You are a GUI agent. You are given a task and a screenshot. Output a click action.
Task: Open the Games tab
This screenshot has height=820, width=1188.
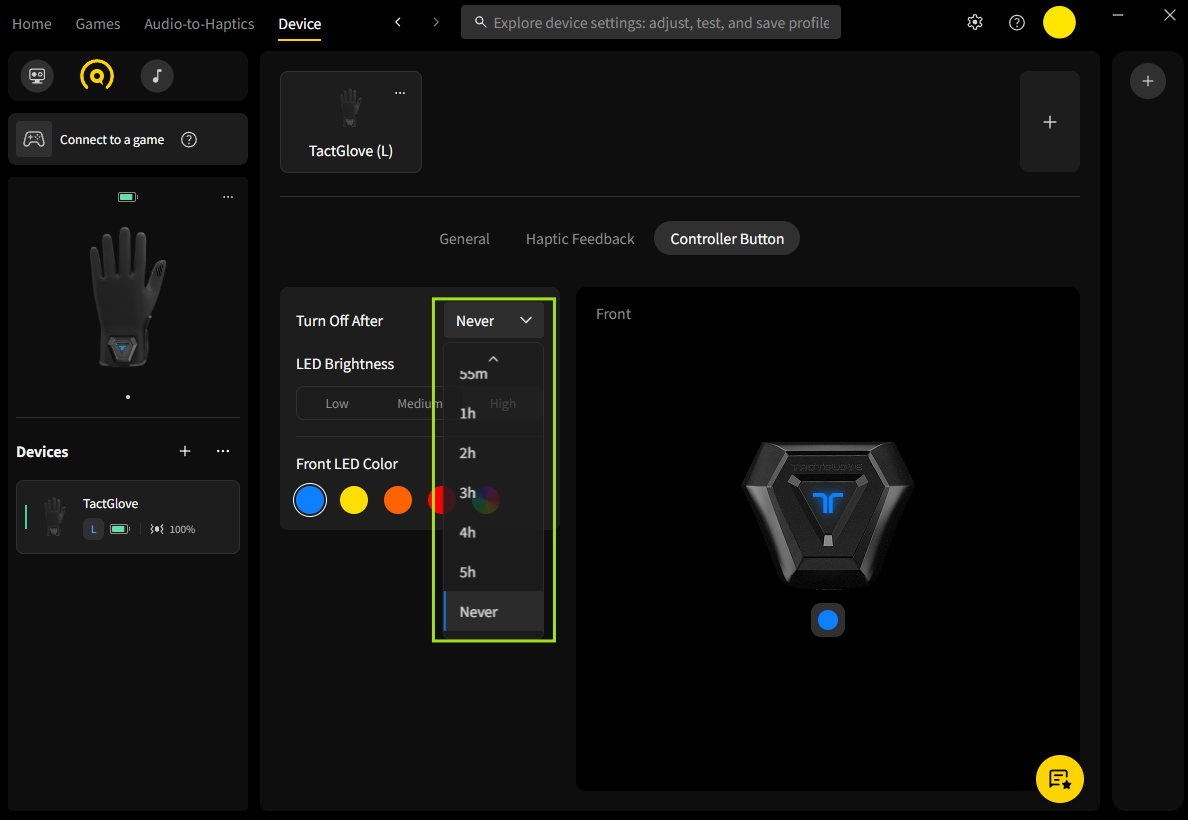point(98,23)
